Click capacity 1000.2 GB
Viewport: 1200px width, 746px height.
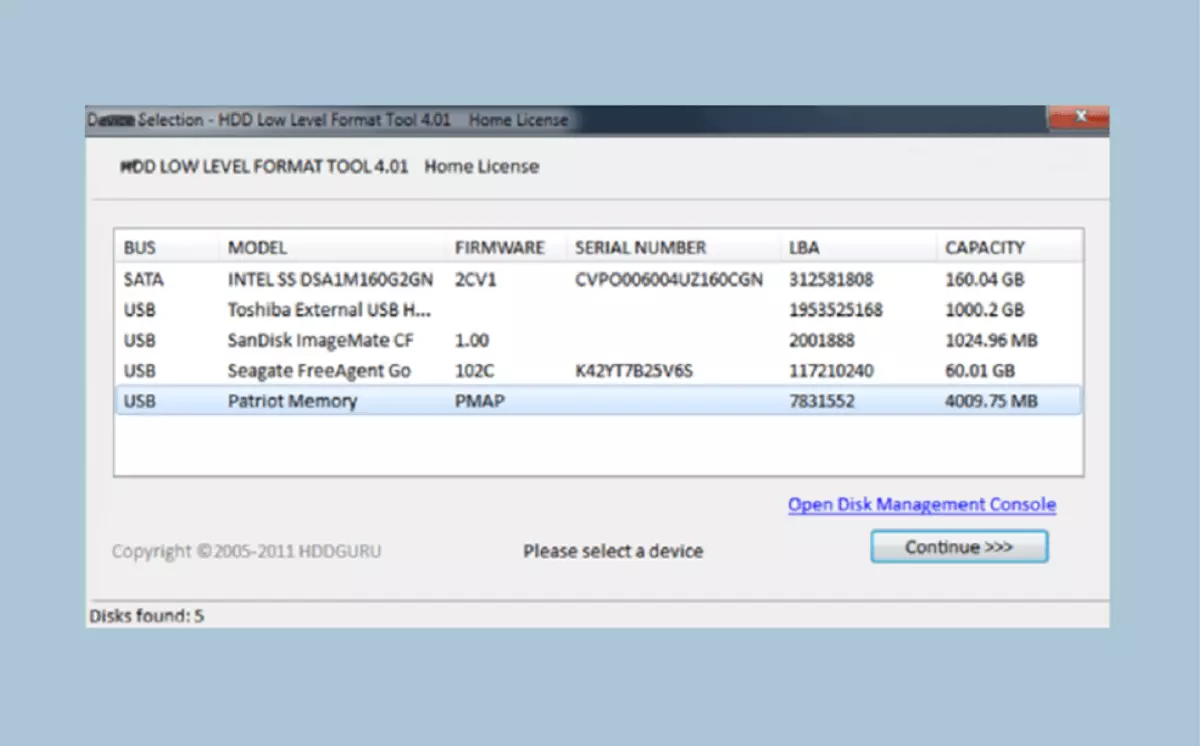pyautogui.click(x=985, y=310)
